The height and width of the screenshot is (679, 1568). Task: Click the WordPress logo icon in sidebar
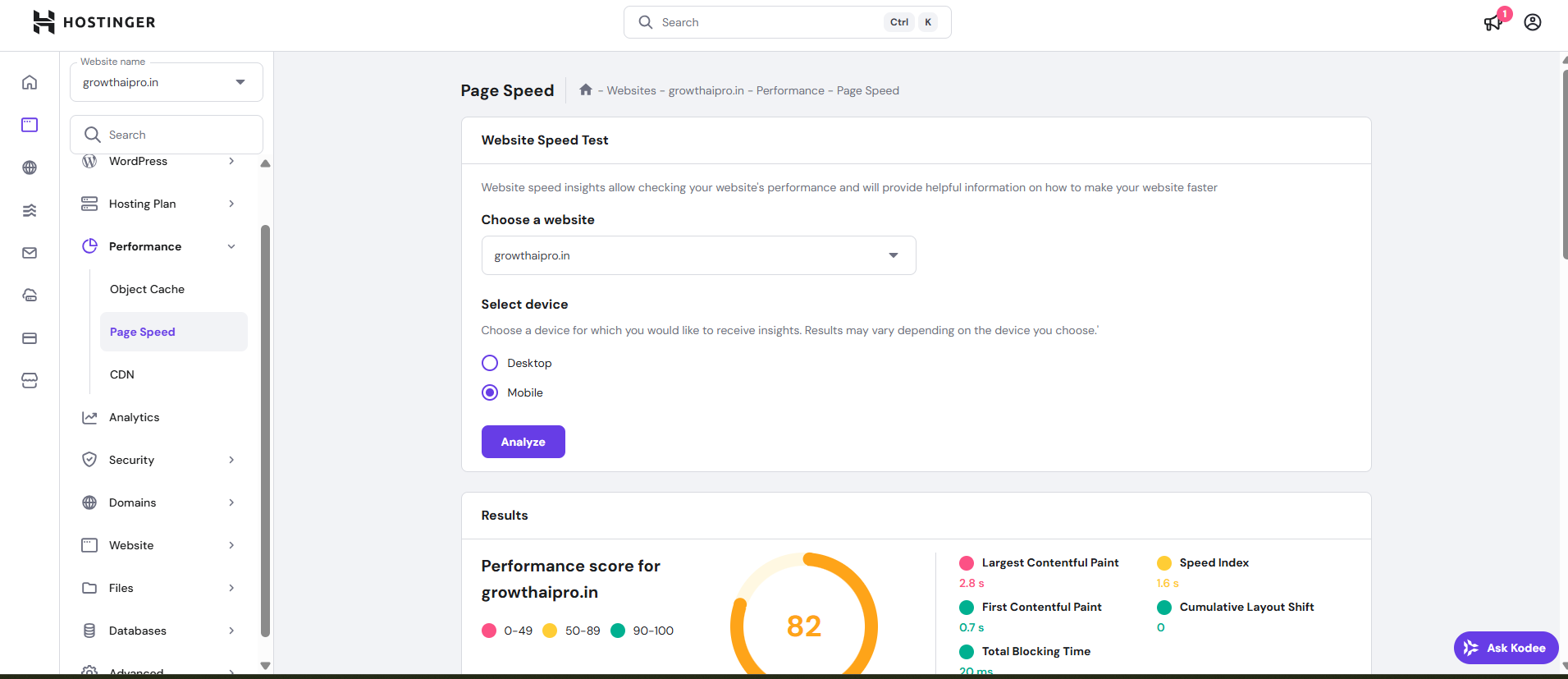(89, 161)
